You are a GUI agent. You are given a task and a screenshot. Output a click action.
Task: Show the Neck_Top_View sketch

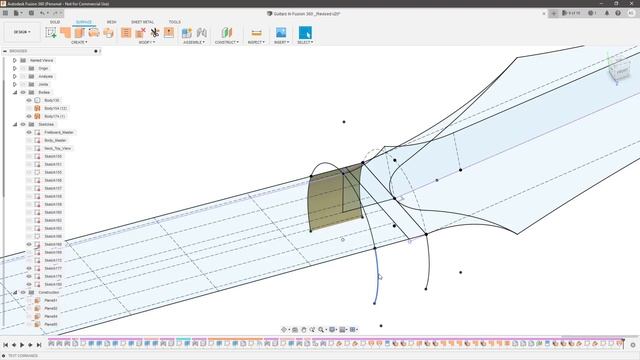pos(29,148)
